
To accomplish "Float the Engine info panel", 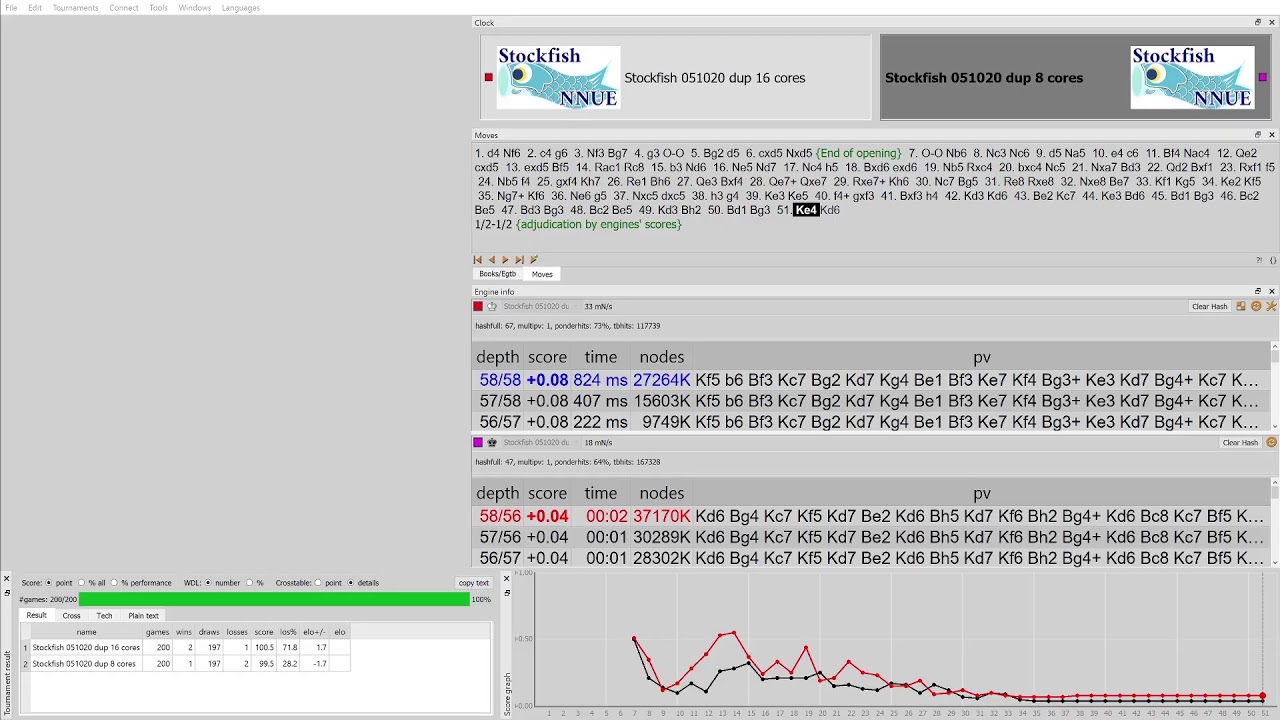I will 1258,291.
